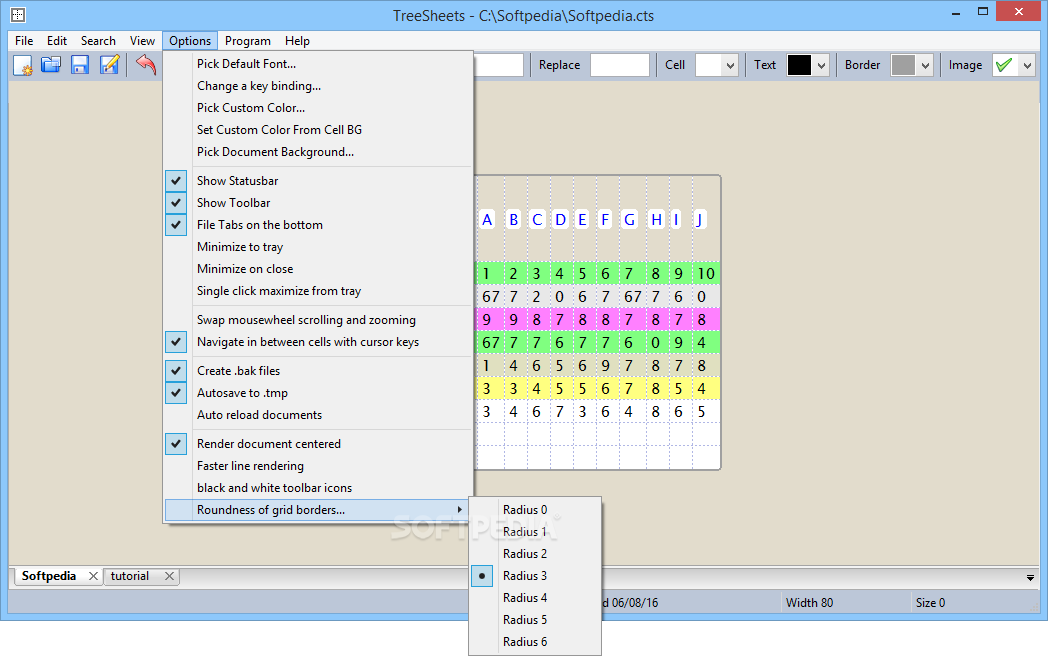Click the Save floppy disk icon
The height and width of the screenshot is (656, 1048).
(80, 65)
